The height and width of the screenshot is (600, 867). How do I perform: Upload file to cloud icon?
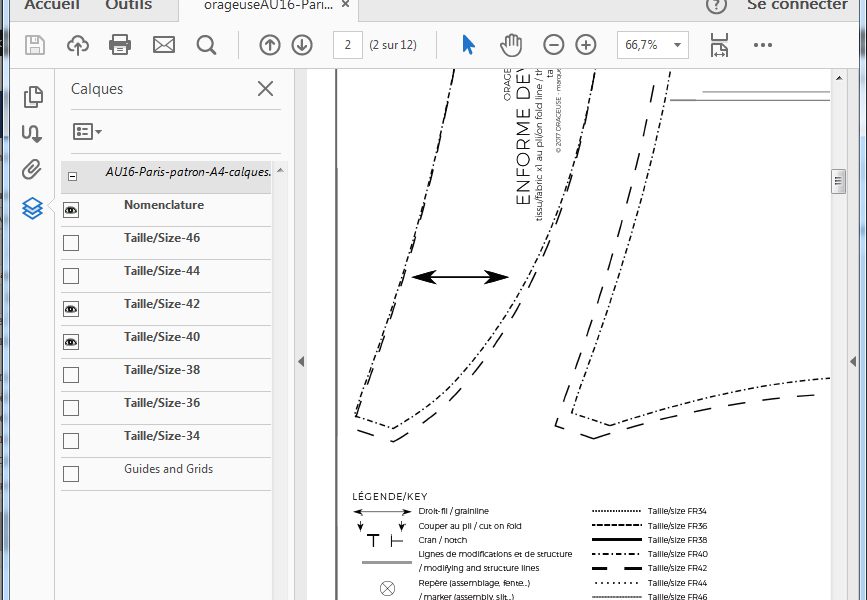point(77,45)
